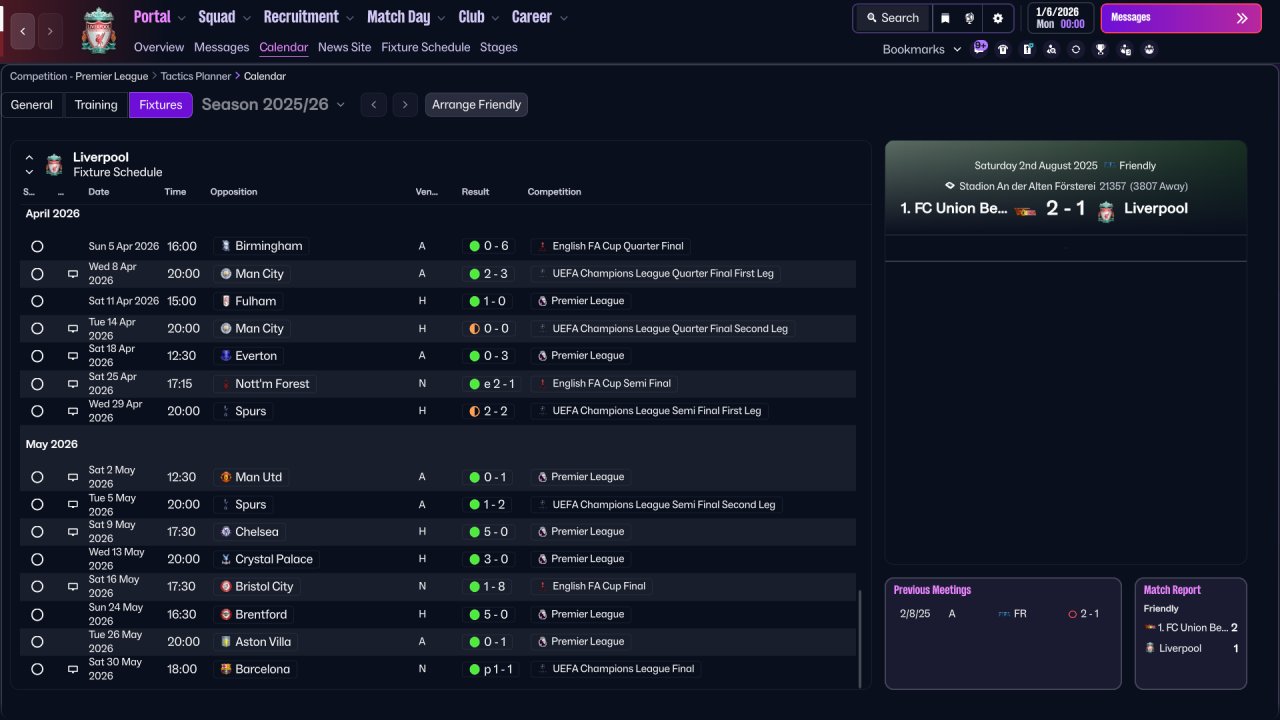Expand the Portal menu chevron
The width and height of the screenshot is (1280, 720).
[x=181, y=18]
